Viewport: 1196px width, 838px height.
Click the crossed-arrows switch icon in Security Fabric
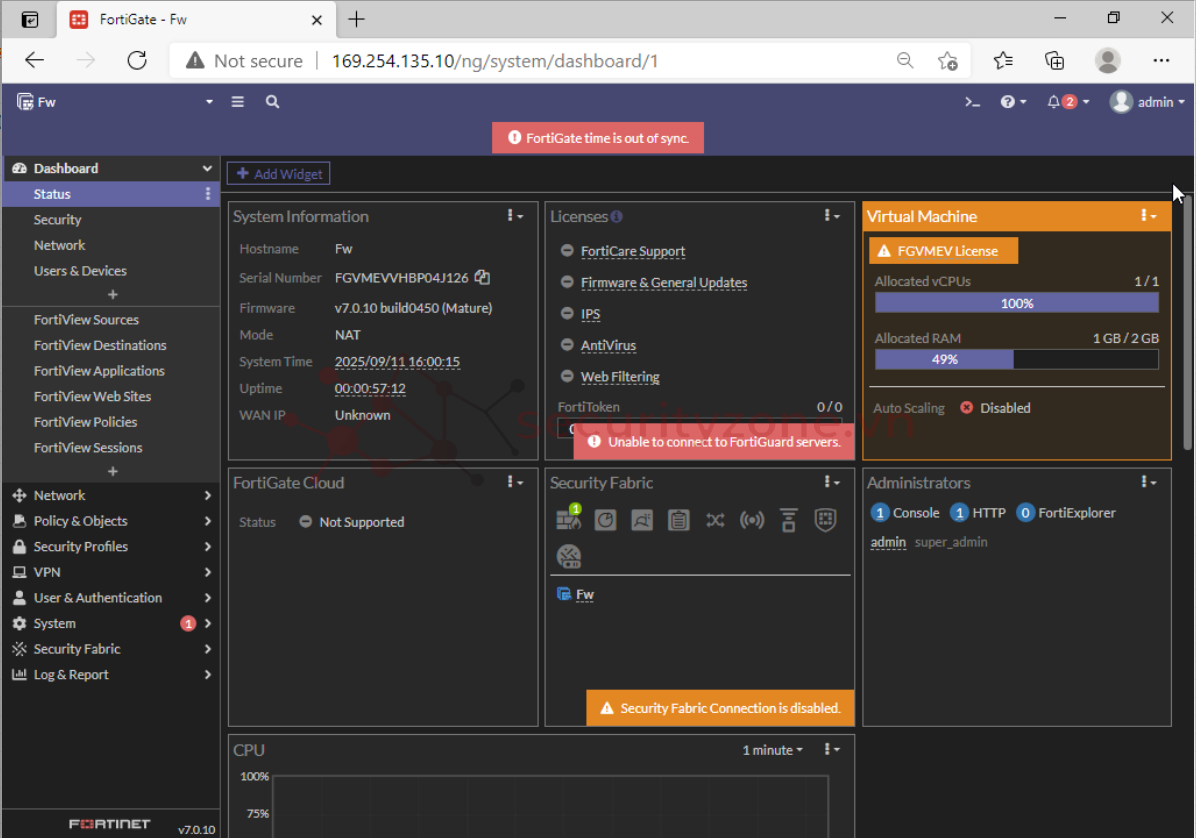pos(715,521)
